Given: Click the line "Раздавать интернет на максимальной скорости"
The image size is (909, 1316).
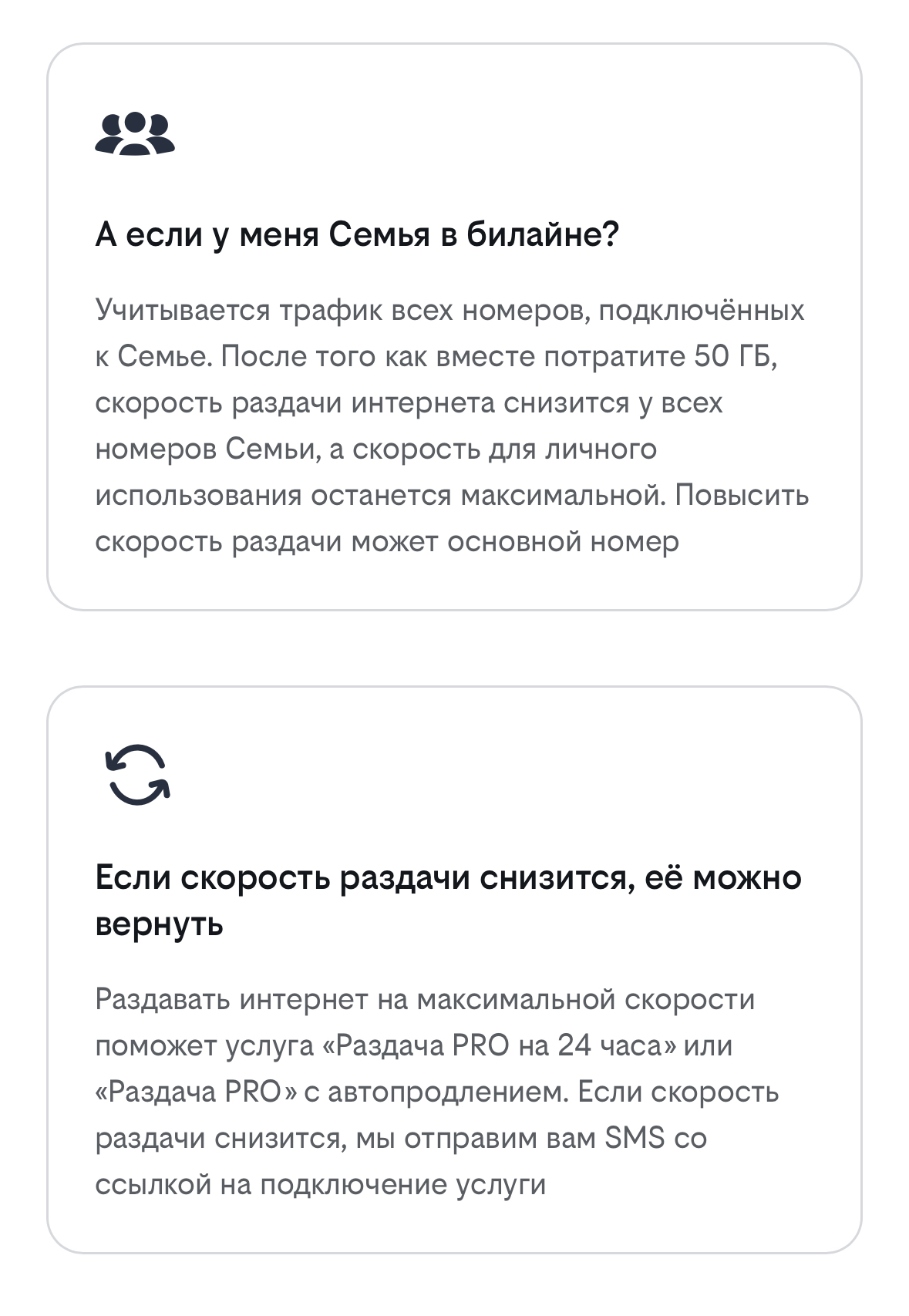Looking at the screenshot, I should point(425,999).
